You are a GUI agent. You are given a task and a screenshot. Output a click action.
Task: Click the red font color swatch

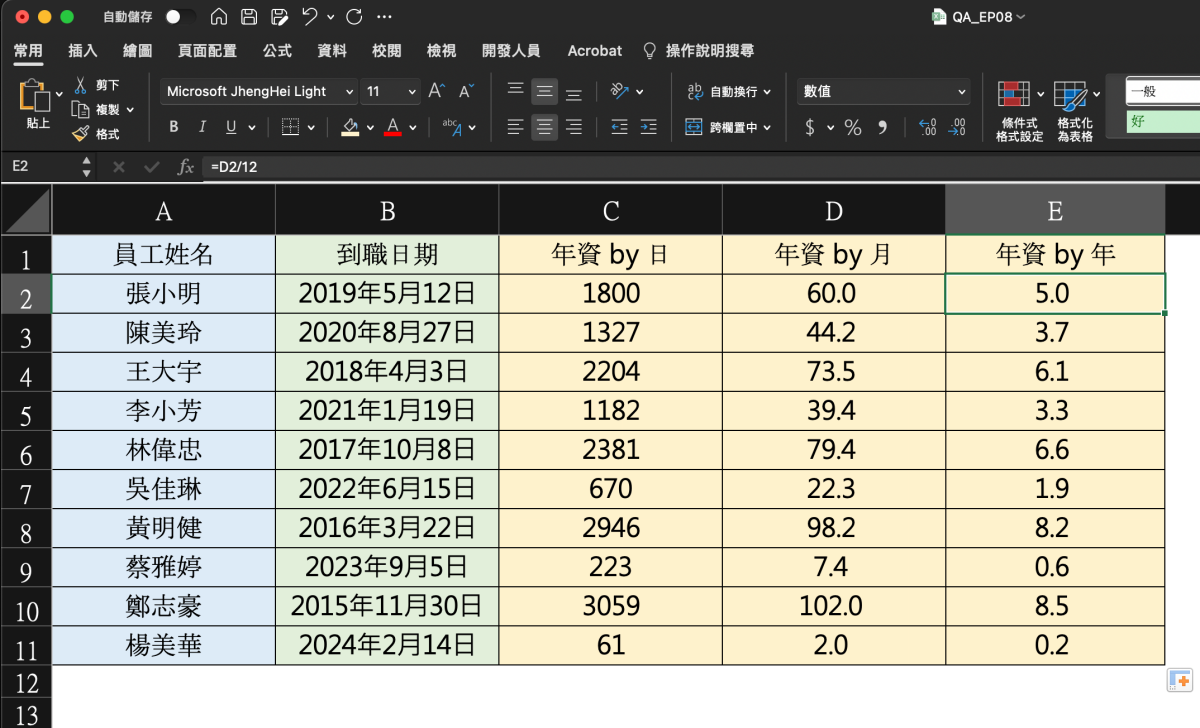[x=393, y=127]
